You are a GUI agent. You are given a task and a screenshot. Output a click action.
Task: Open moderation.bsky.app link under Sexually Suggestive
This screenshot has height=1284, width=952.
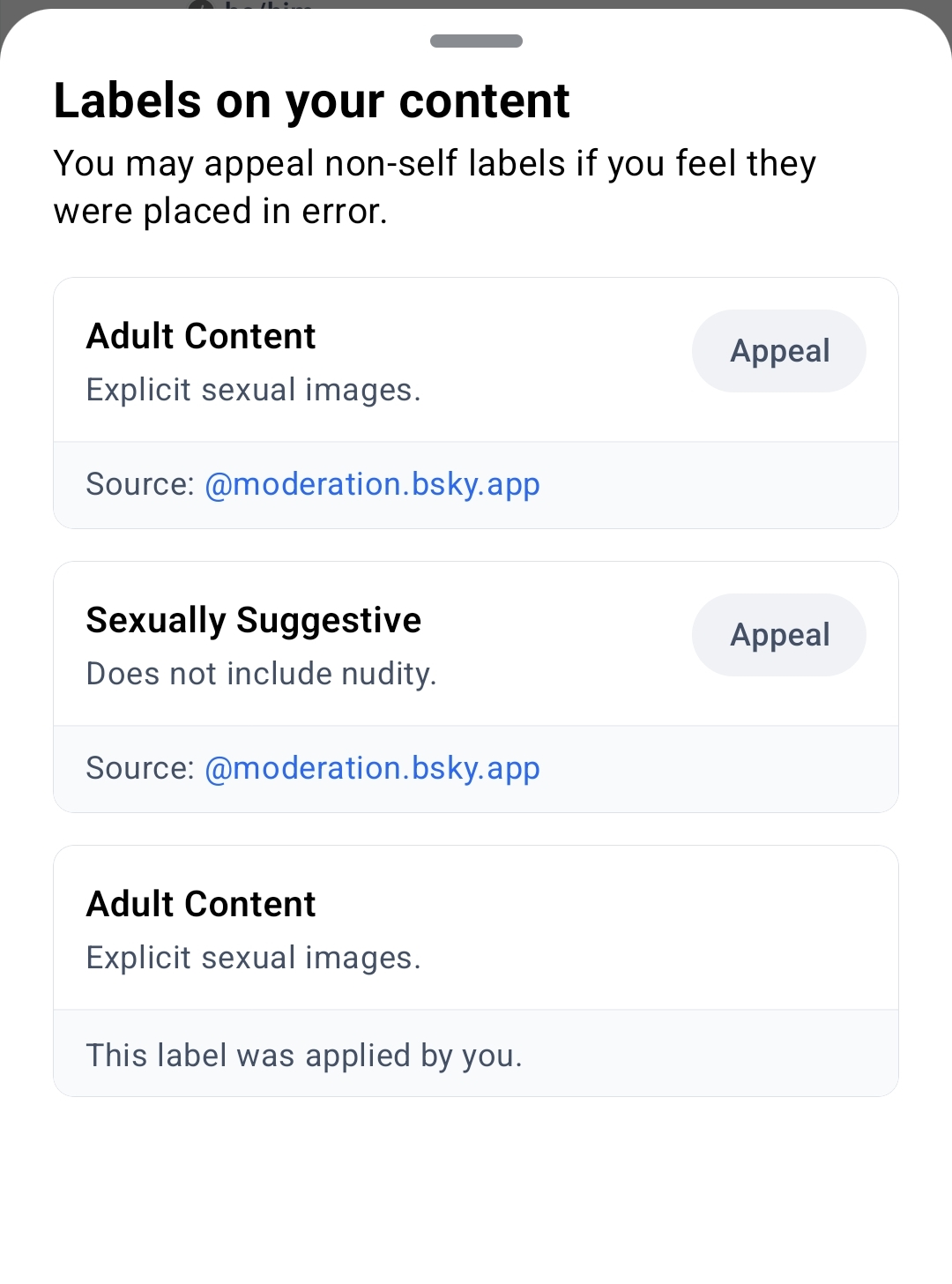click(372, 768)
